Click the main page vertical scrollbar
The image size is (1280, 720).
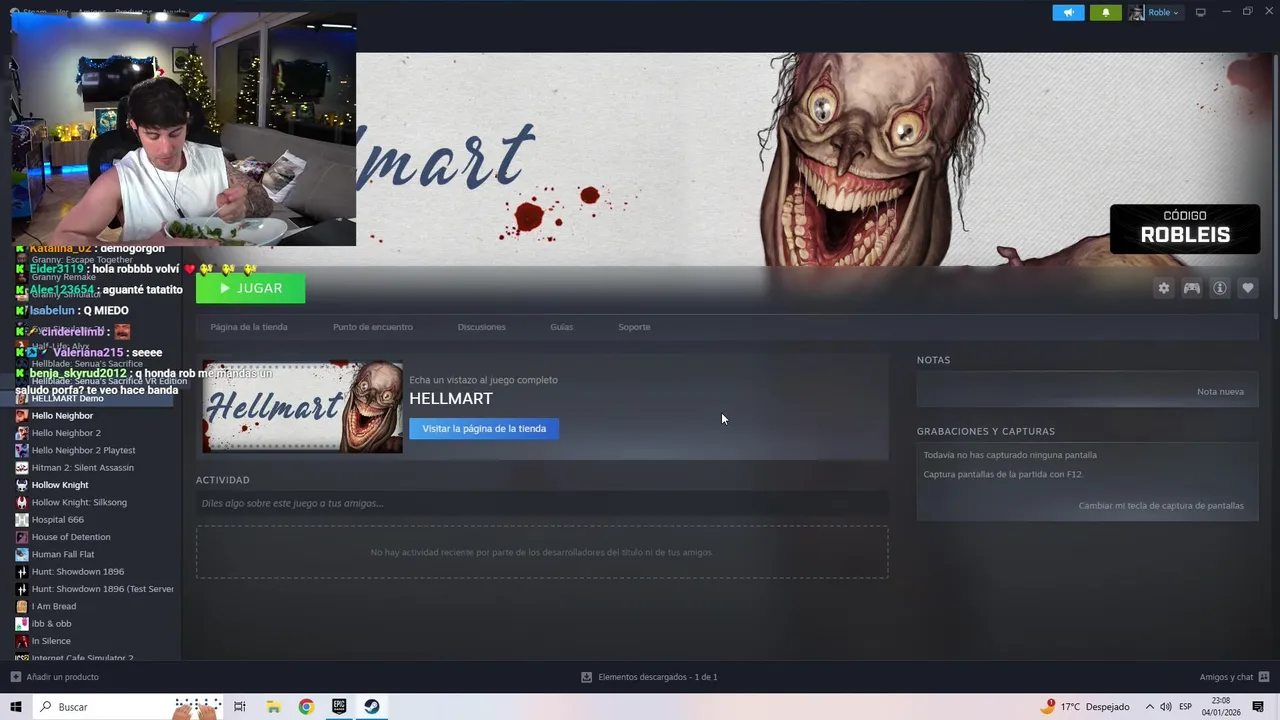1275,185
